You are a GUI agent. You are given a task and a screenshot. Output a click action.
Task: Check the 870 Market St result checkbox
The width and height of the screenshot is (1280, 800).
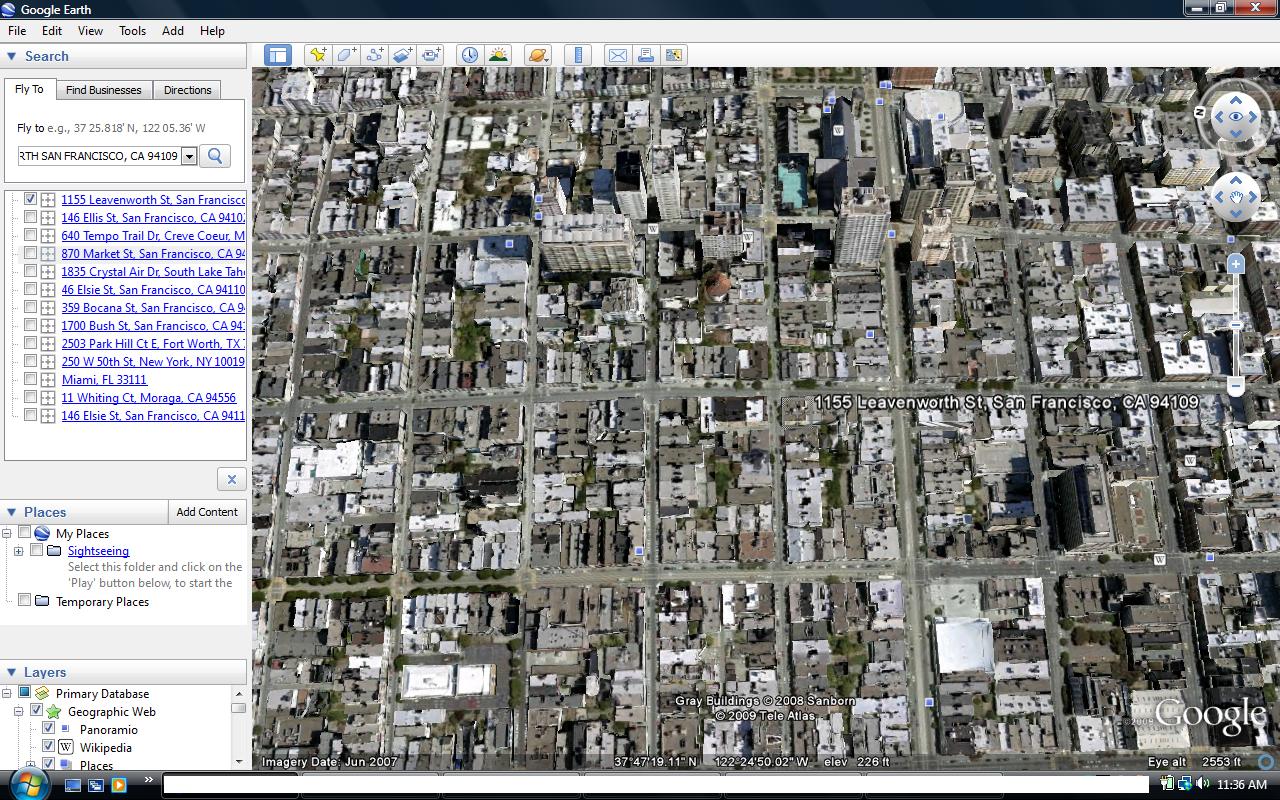(x=31, y=253)
